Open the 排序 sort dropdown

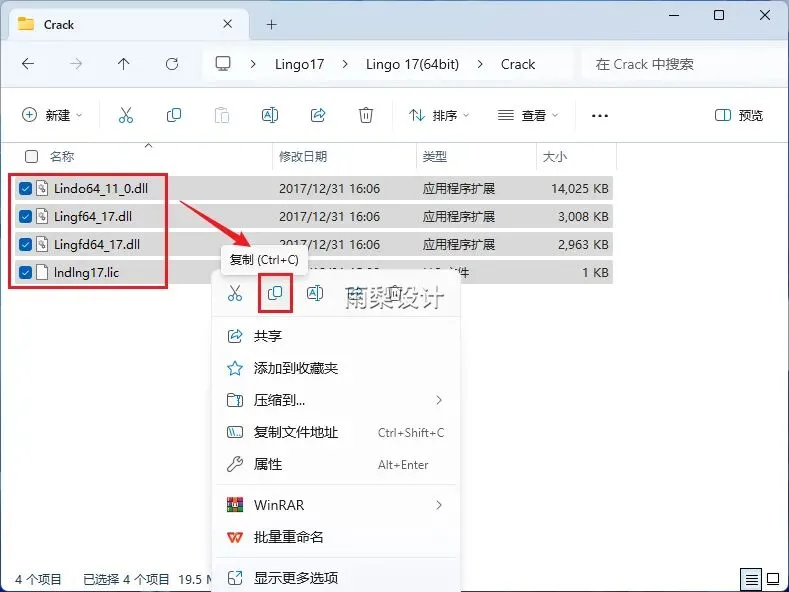439,115
